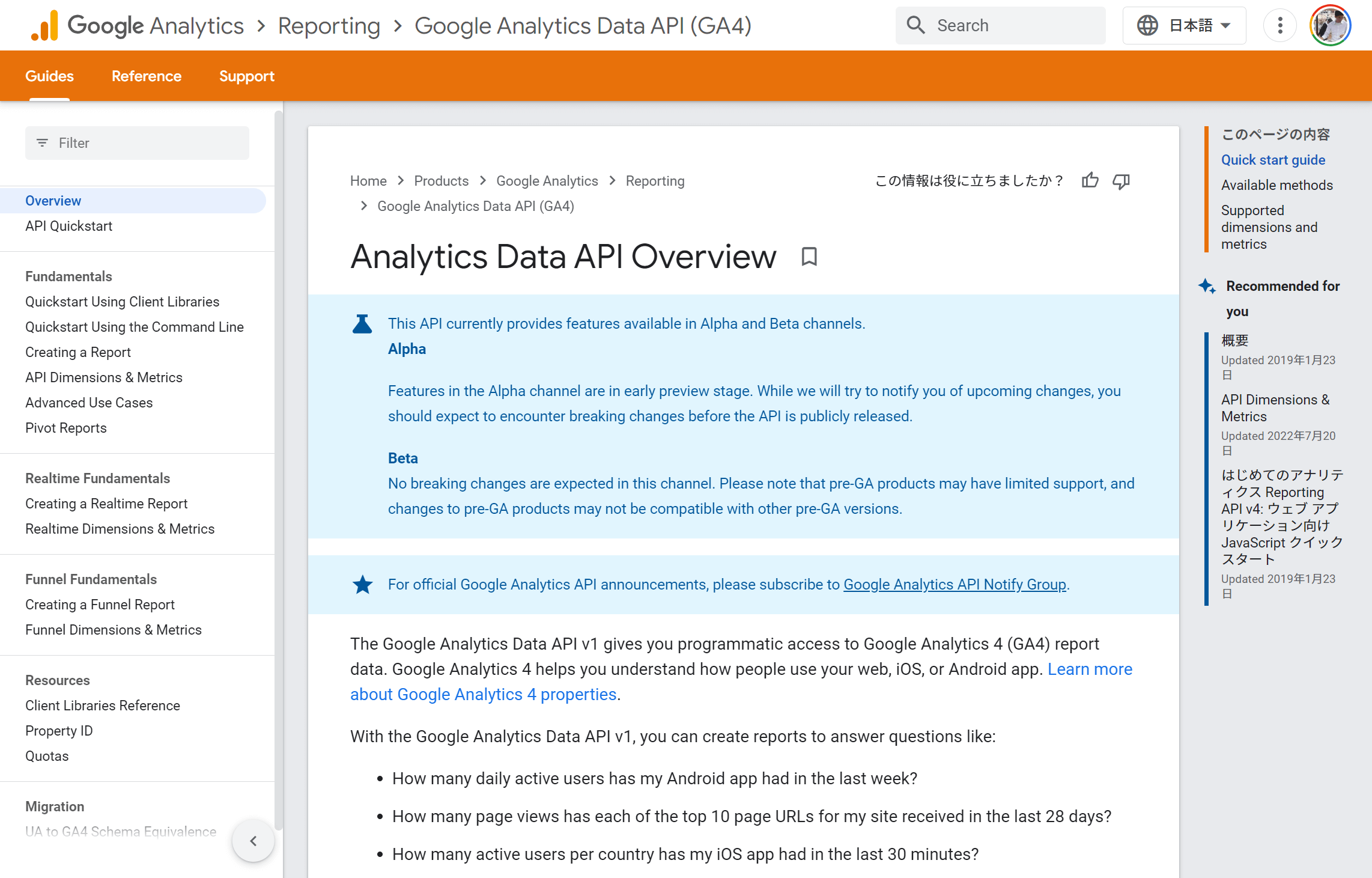1372x878 pixels.
Task: Click your profile avatar picture
Action: click(x=1330, y=25)
